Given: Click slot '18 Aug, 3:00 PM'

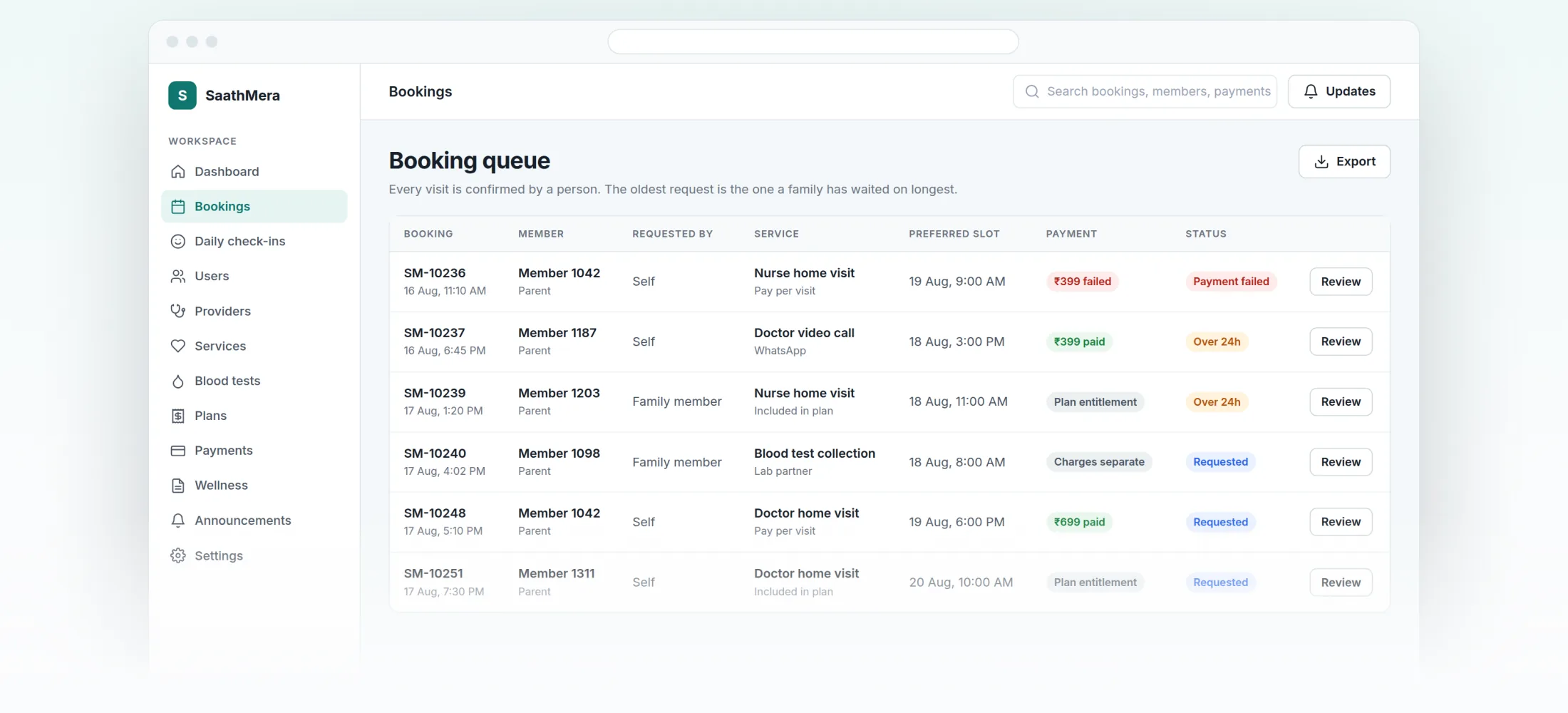Looking at the screenshot, I should click(x=956, y=342).
